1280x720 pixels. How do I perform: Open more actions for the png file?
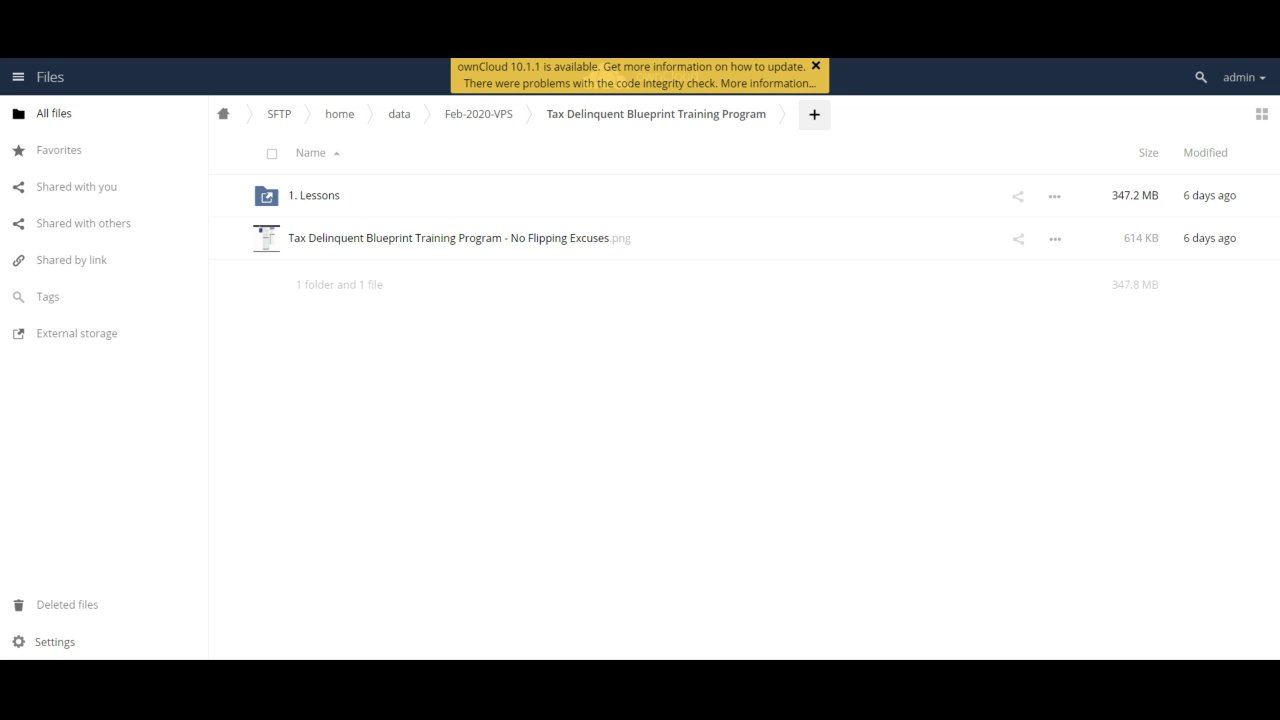pyautogui.click(x=1054, y=239)
